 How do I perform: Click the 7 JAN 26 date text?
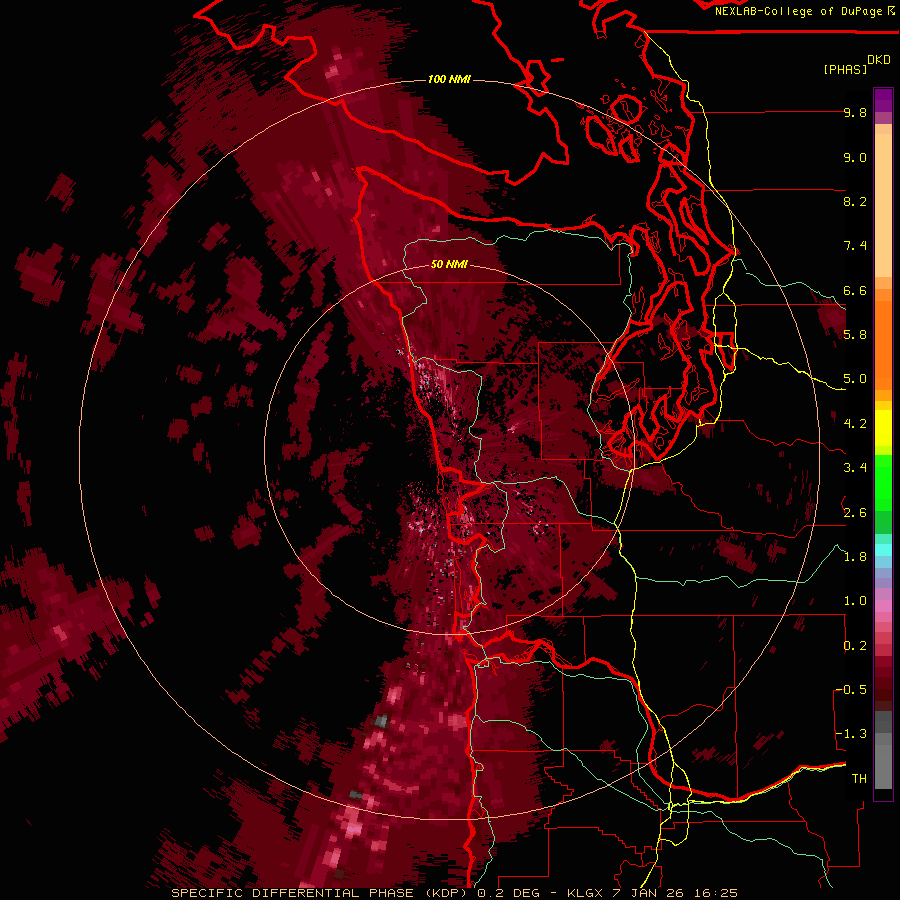point(650,893)
